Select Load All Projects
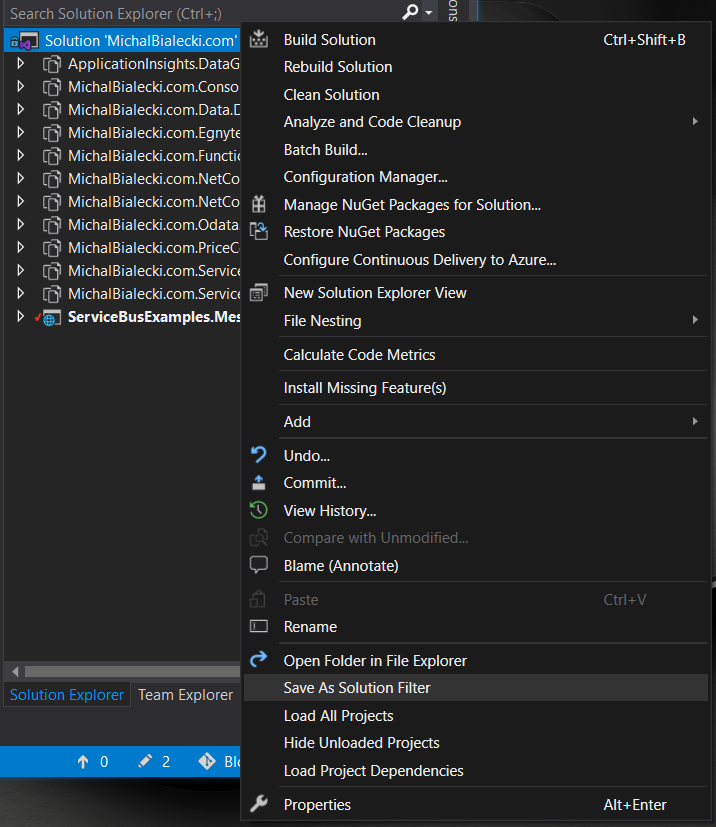Image resolution: width=716 pixels, height=827 pixels. pos(476,716)
